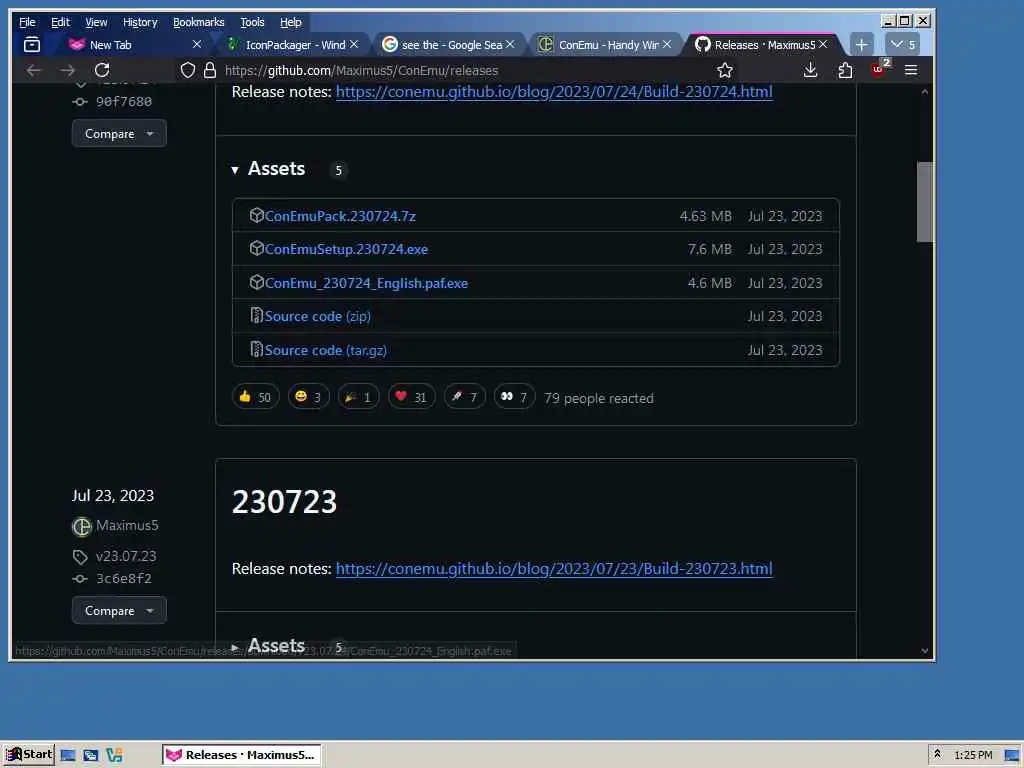1024x768 pixels.
Task: Download Source code (tar.gz)
Action: coord(325,351)
